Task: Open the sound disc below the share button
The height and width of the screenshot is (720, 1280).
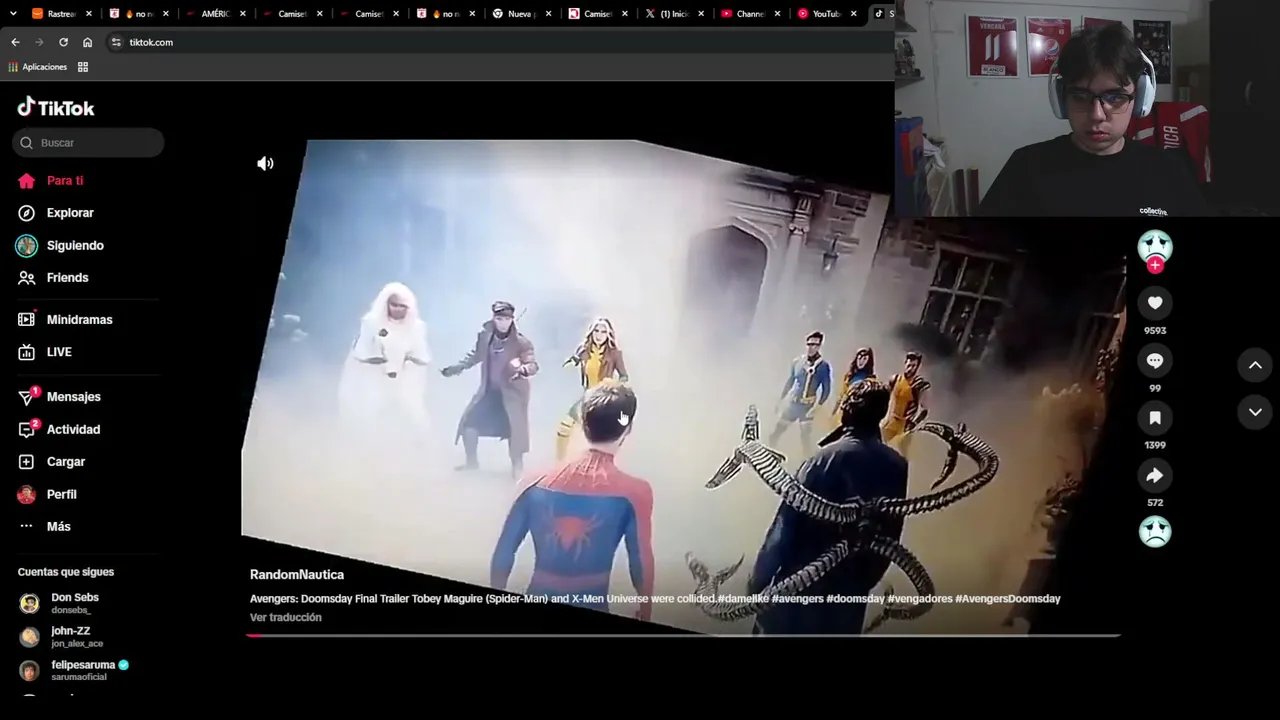Action: (x=1155, y=531)
